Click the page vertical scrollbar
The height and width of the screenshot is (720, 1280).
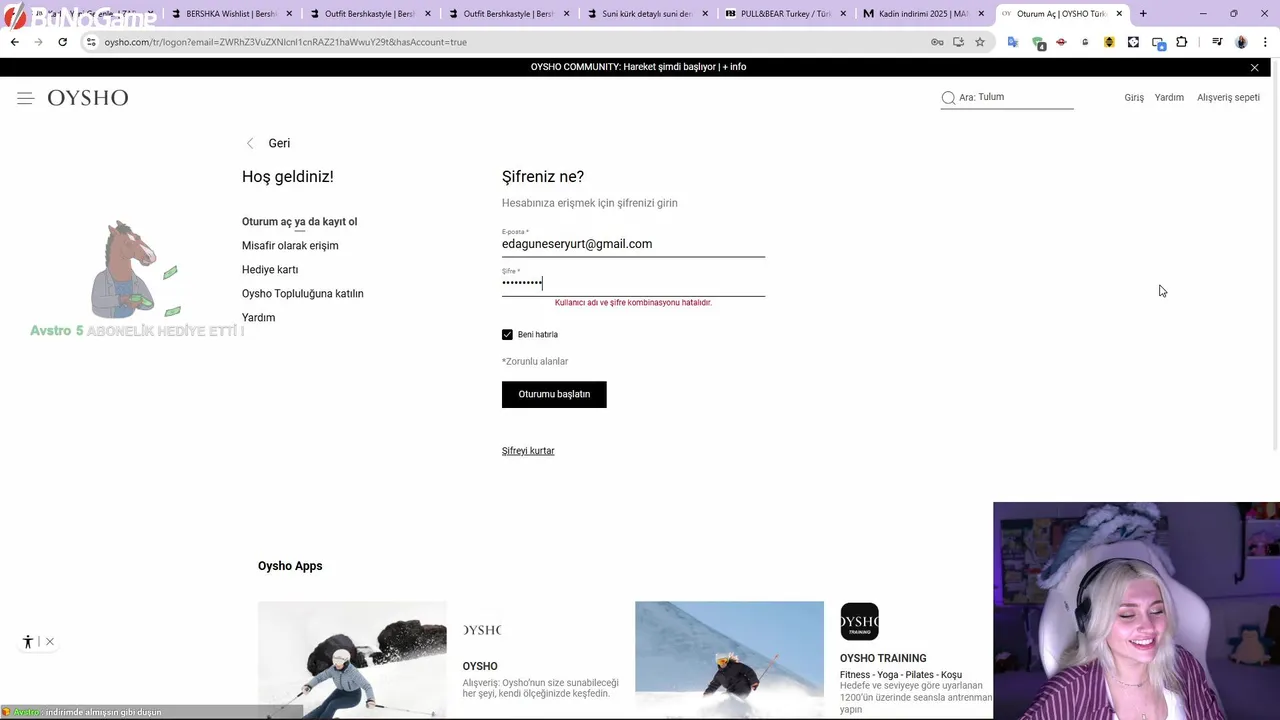click(1275, 255)
